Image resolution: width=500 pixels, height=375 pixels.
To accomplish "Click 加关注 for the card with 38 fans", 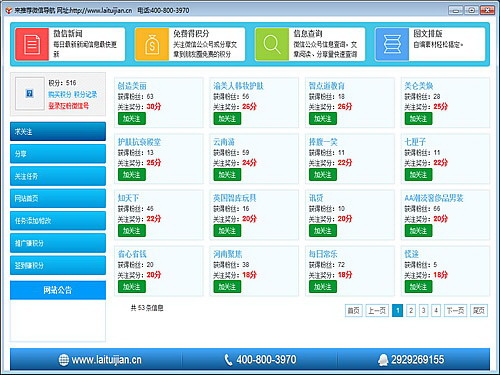I will click(x=227, y=287).
